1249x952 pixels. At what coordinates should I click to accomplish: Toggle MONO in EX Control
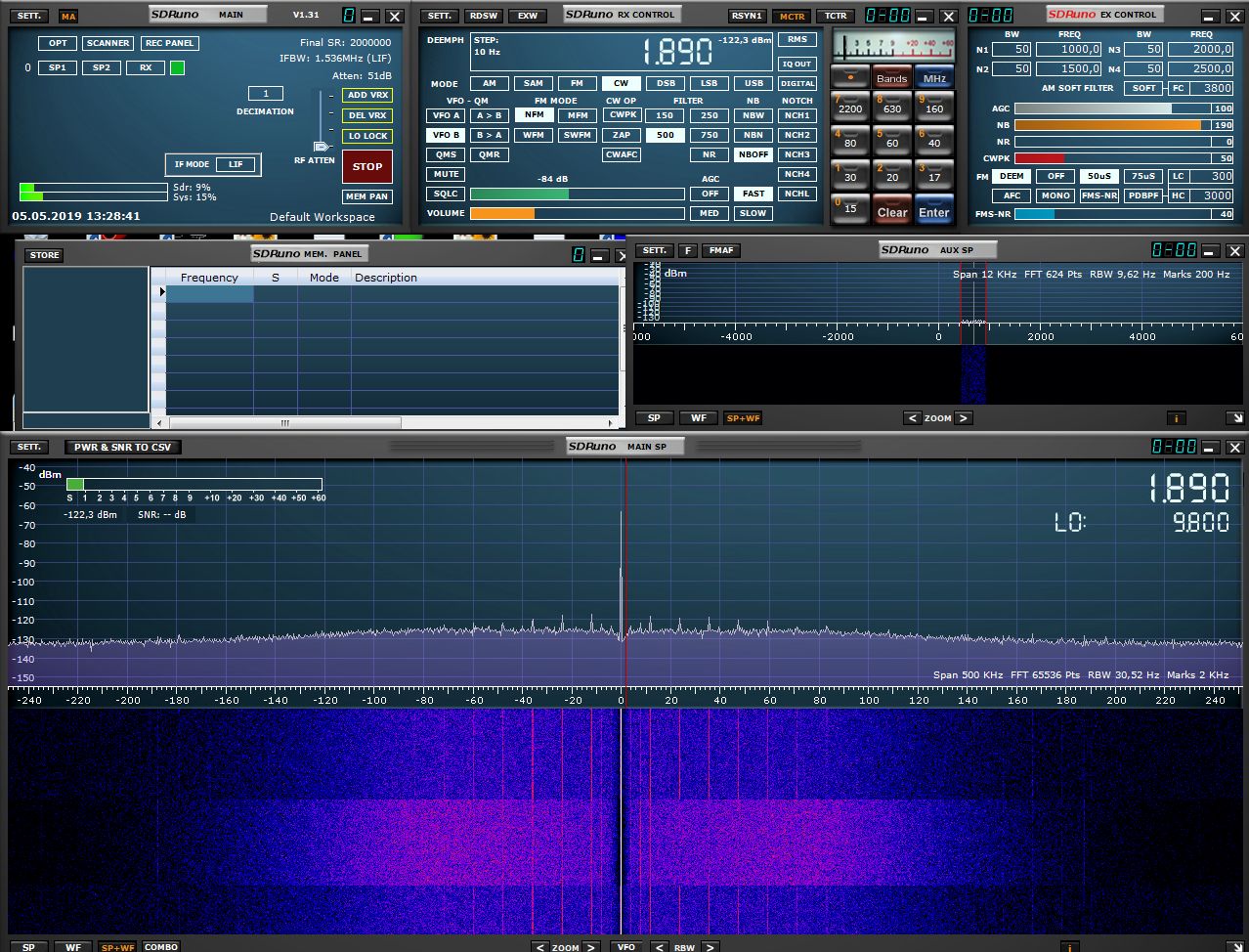pyautogui.click(x=1055, y=195)
